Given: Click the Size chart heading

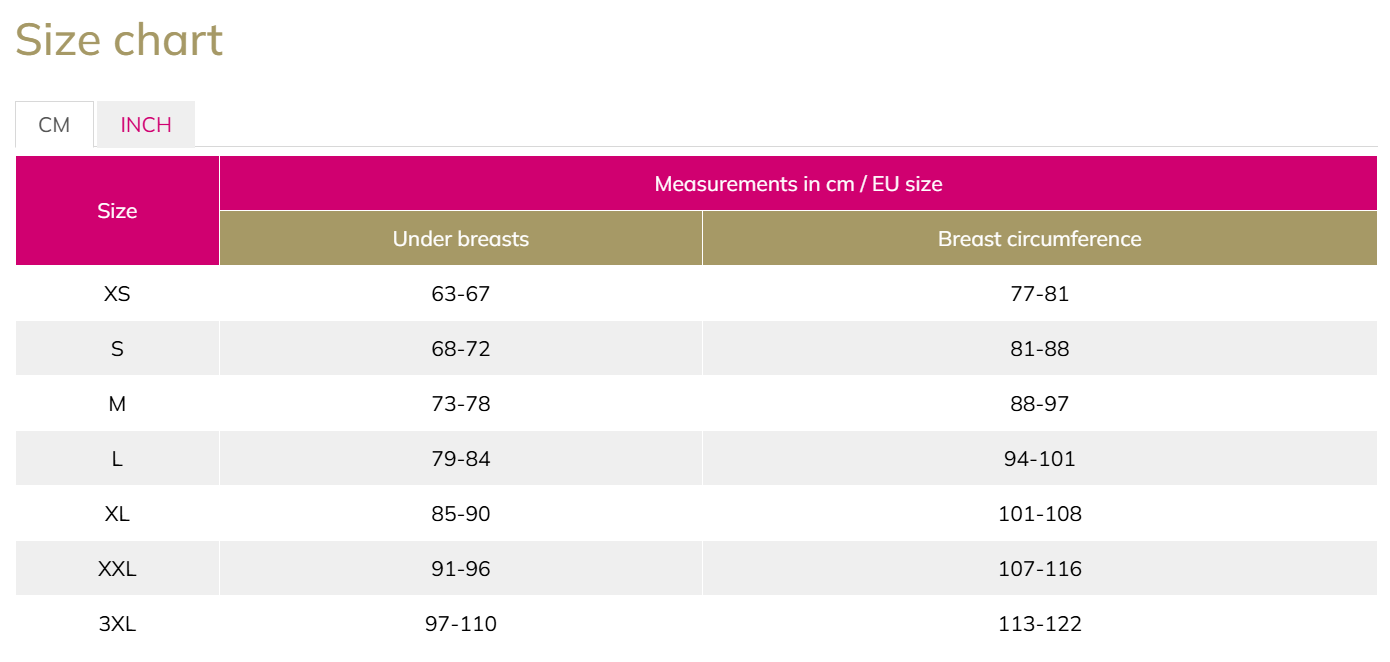Looking at the screenshot, I should (119, 40).
